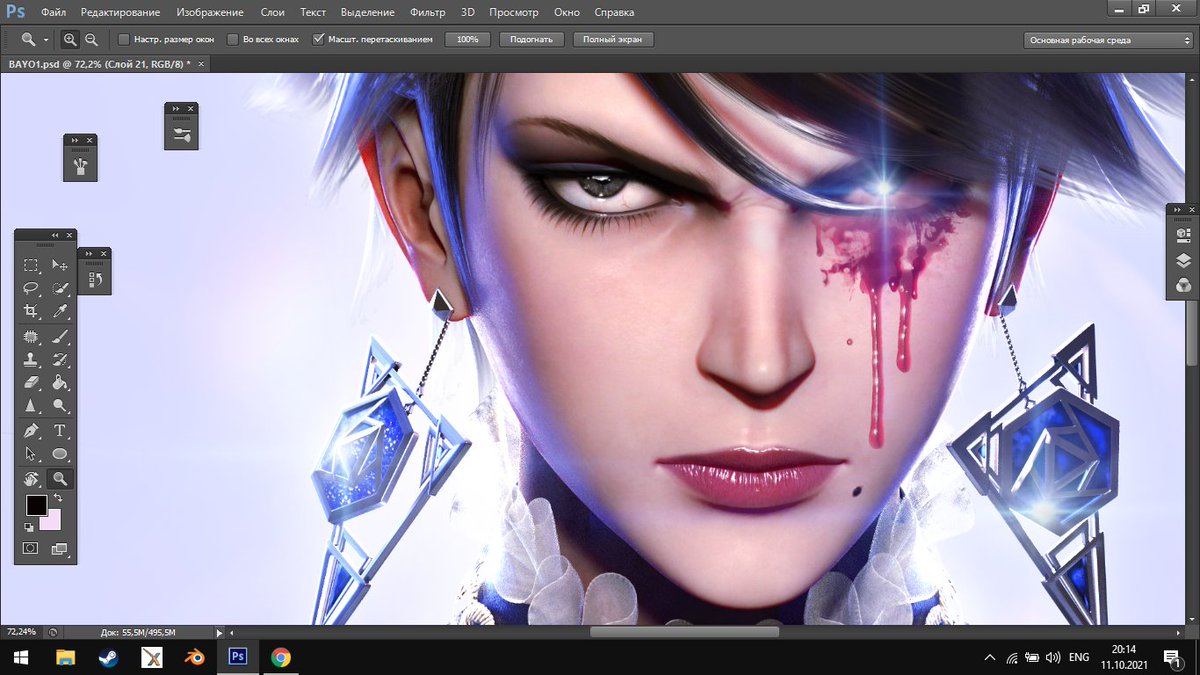
Task: Expand the History floating panel arrows
Action: tap(91, 254)
